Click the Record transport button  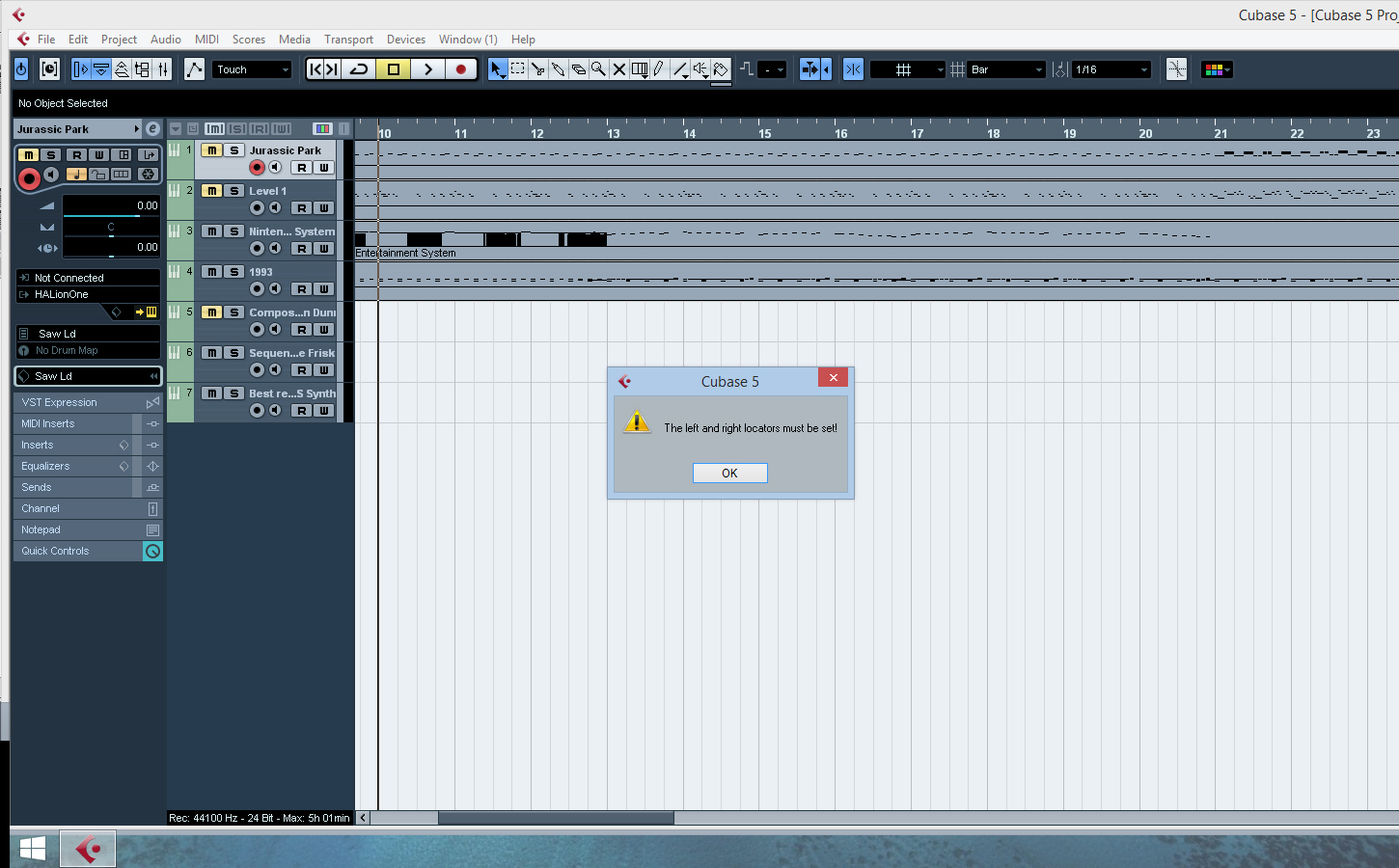461,69
